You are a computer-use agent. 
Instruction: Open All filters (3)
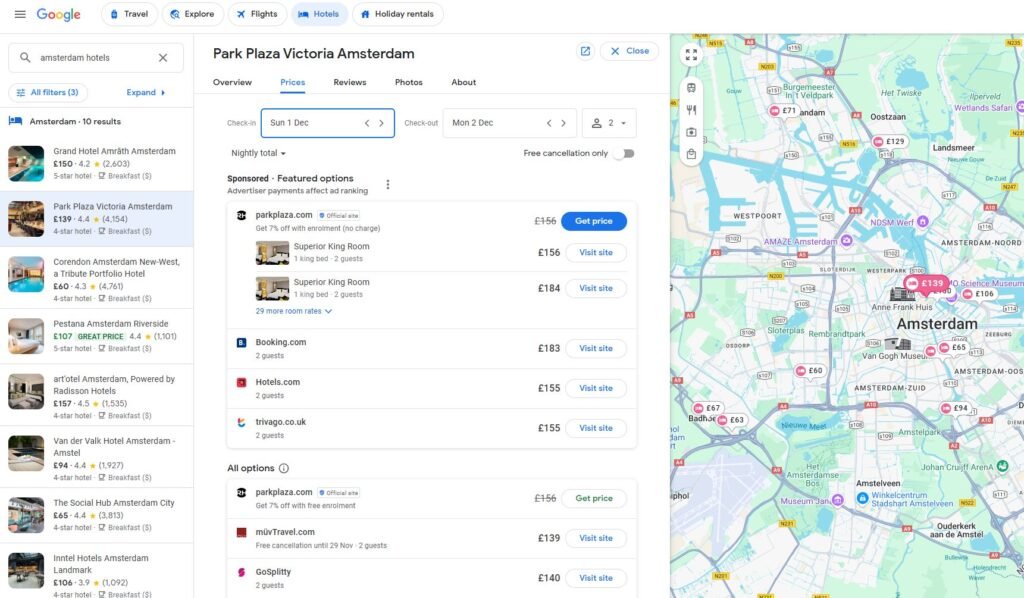(48, 92)
